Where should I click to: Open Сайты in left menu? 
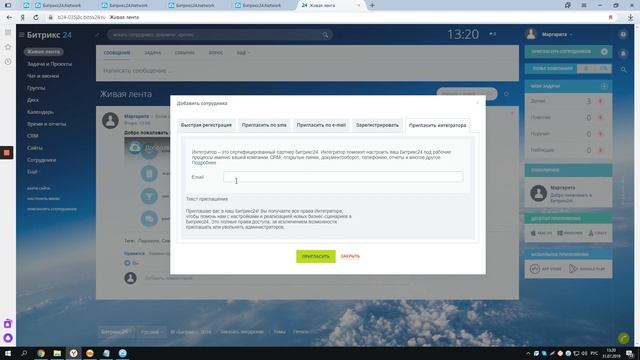point(35,148)
